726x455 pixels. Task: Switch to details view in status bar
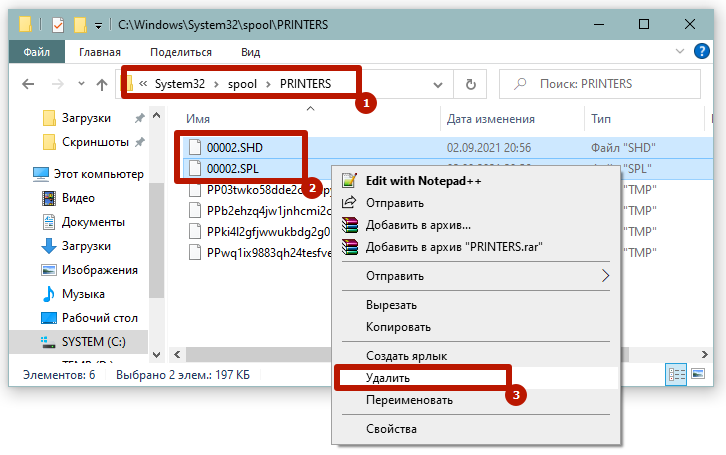pos(676,374)
